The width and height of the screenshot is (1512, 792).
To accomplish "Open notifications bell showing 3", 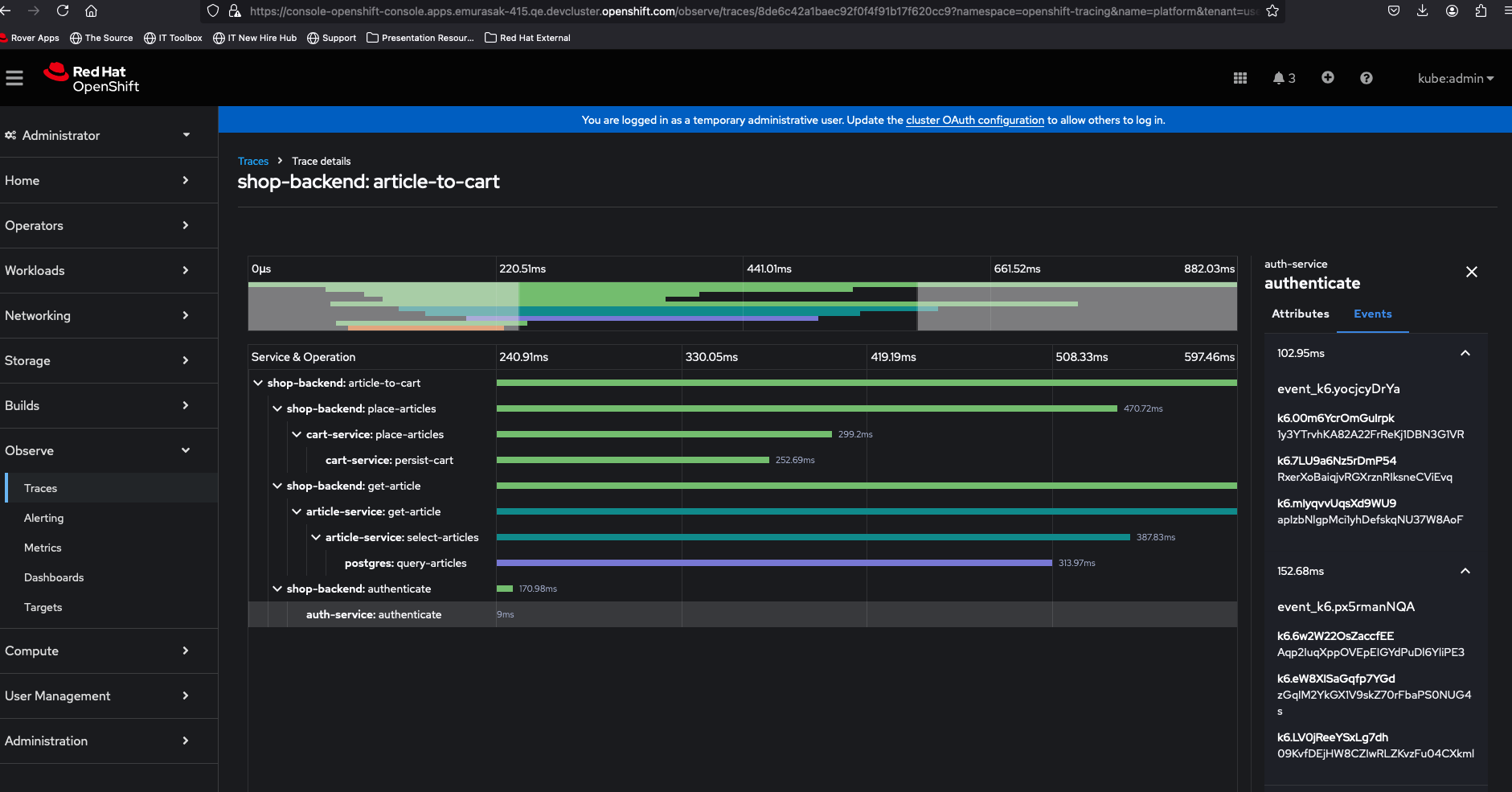I will coord(1284,78).
